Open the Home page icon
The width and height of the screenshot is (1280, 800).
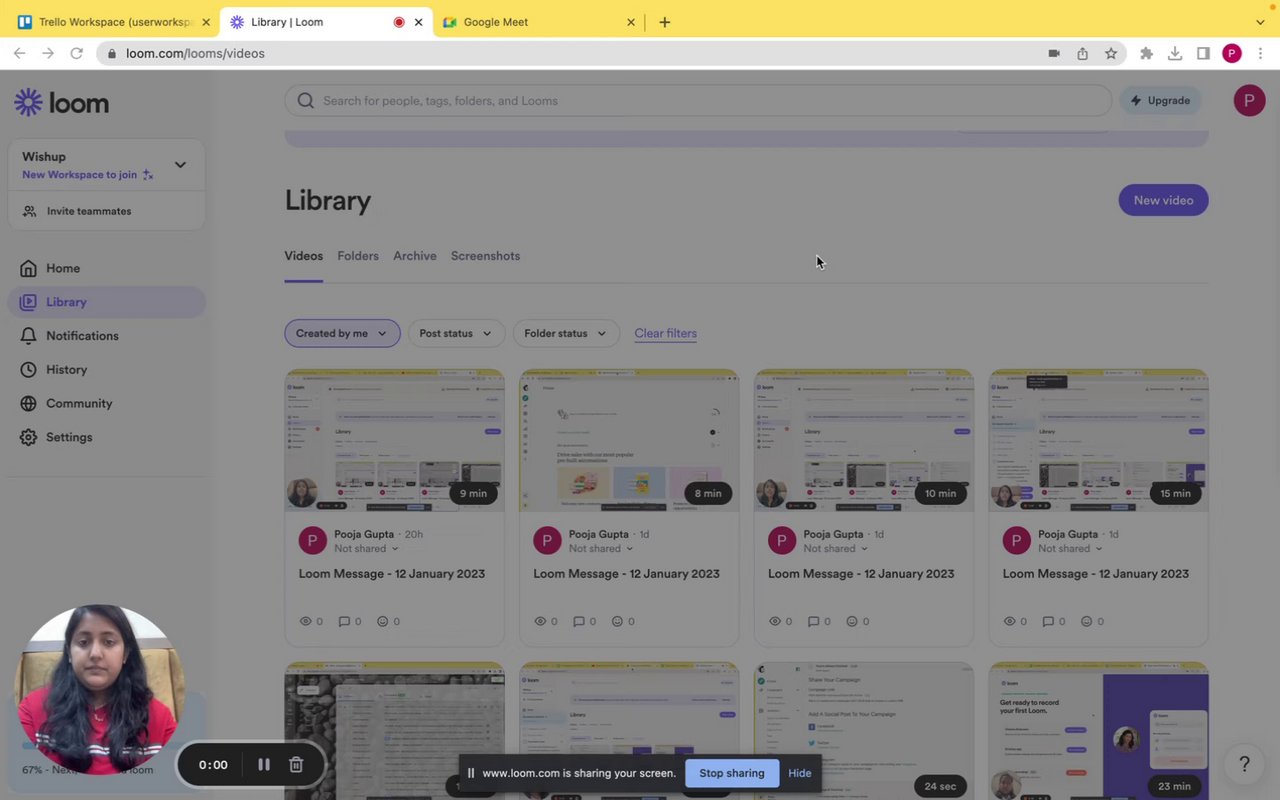pos(28,268)
